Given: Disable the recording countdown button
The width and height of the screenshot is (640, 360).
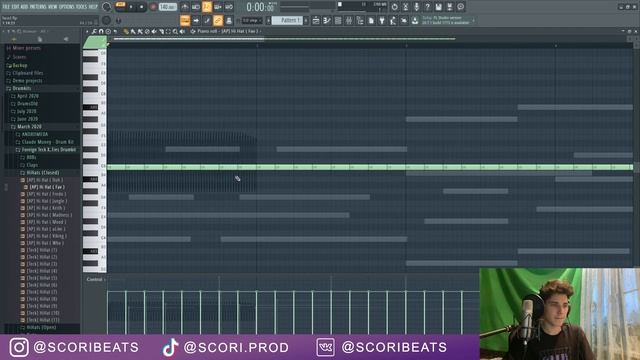Looking at the screenshot, I should 207,7.
